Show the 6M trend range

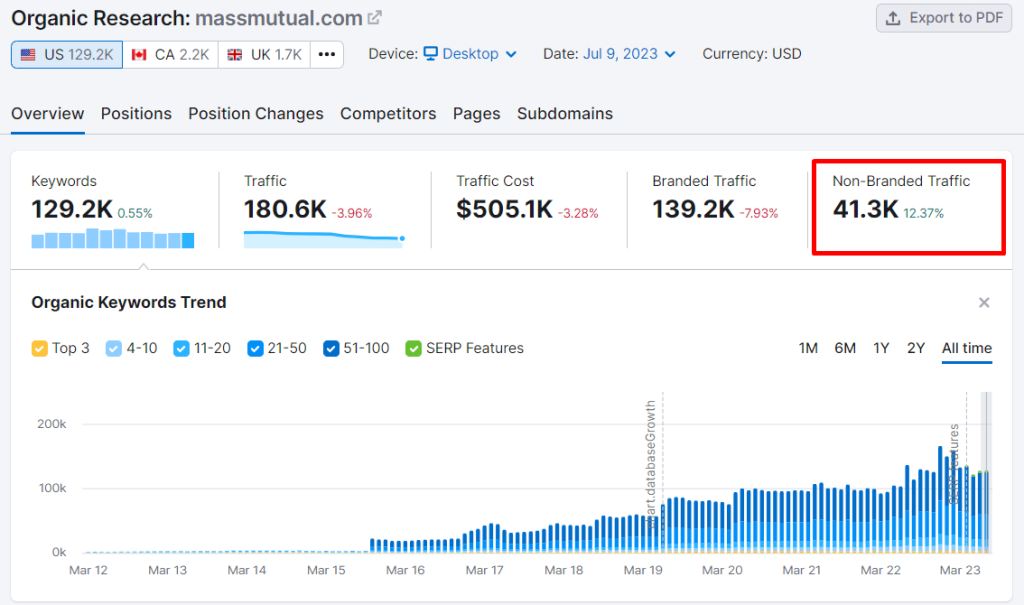(844, 347)
